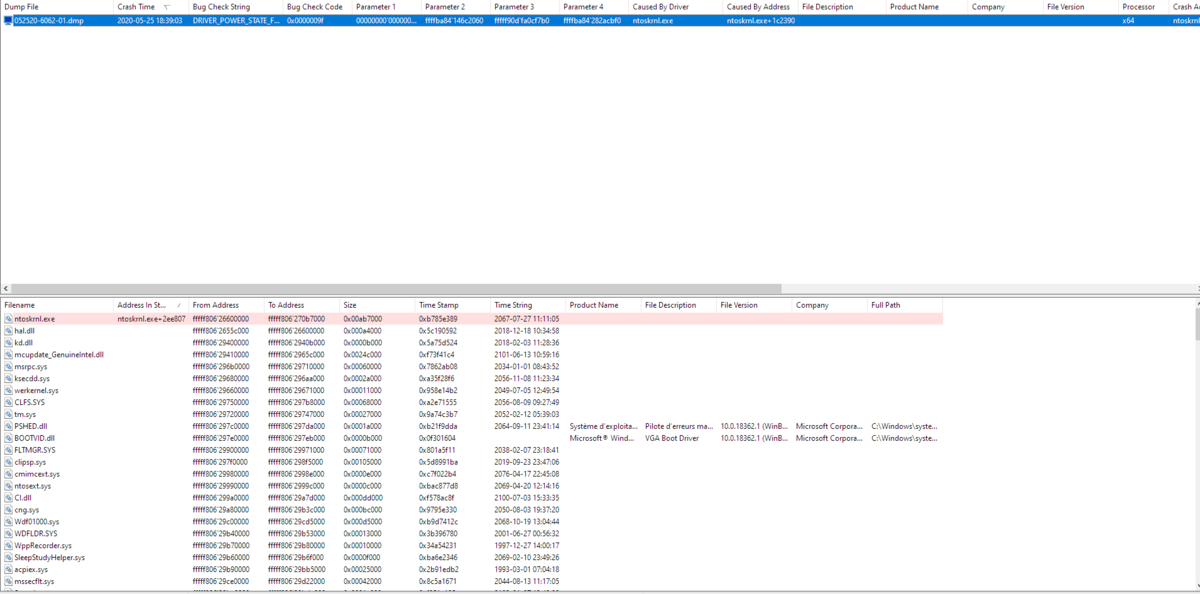Sort drivers by Time String header

tap(529, 305)
